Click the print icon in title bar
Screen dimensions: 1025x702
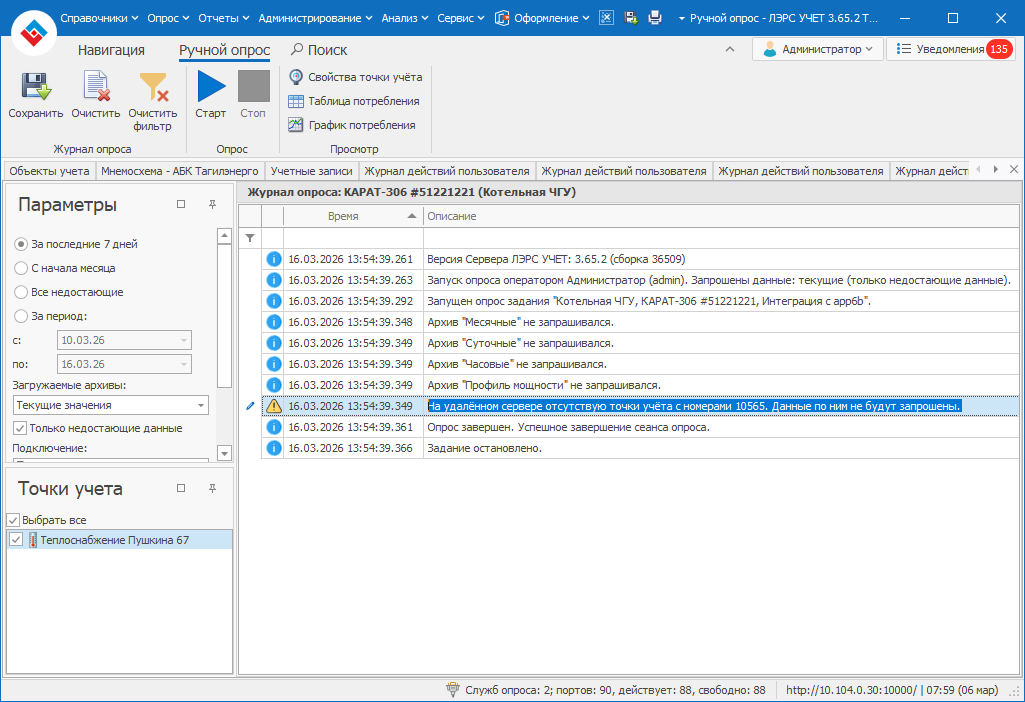pyautogui.click(x=655, y=18)
